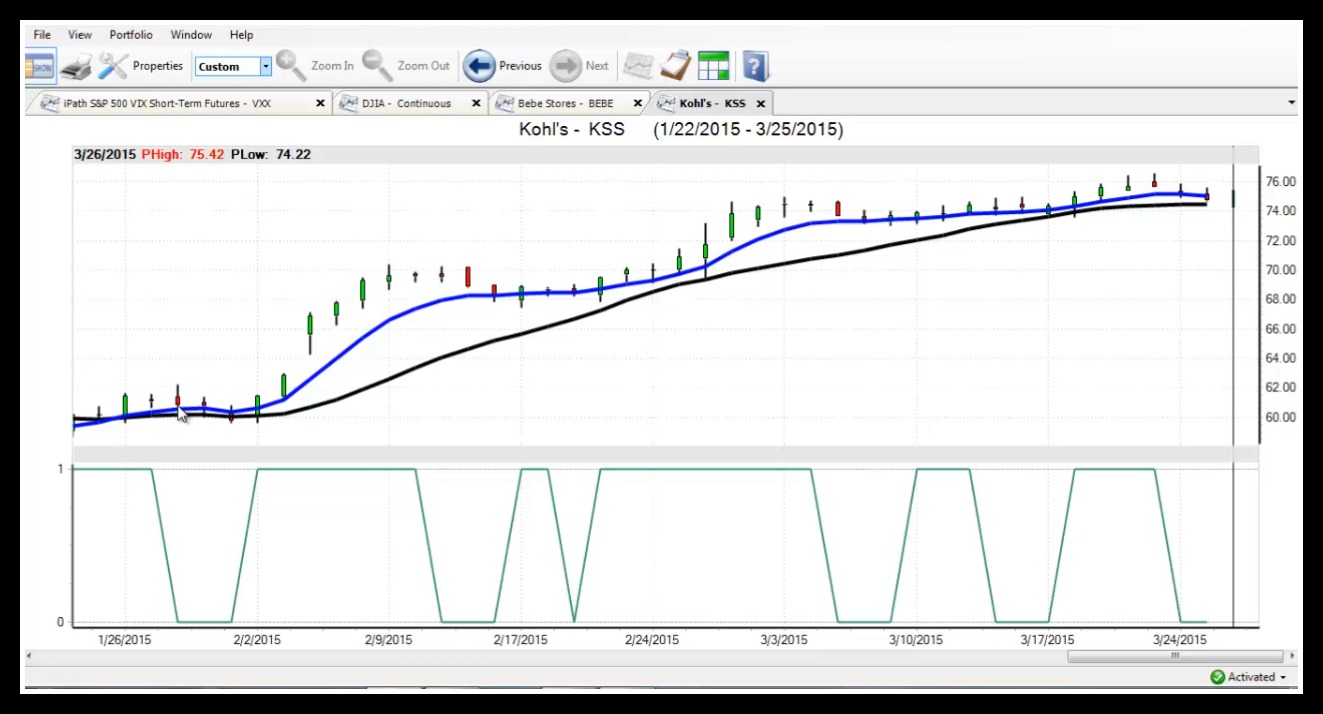Image resolution: width=1323 pixels, height=714 pixels.
Task: Switch to the iPath S&P 500 VIX tab
Action: point(180,103)
